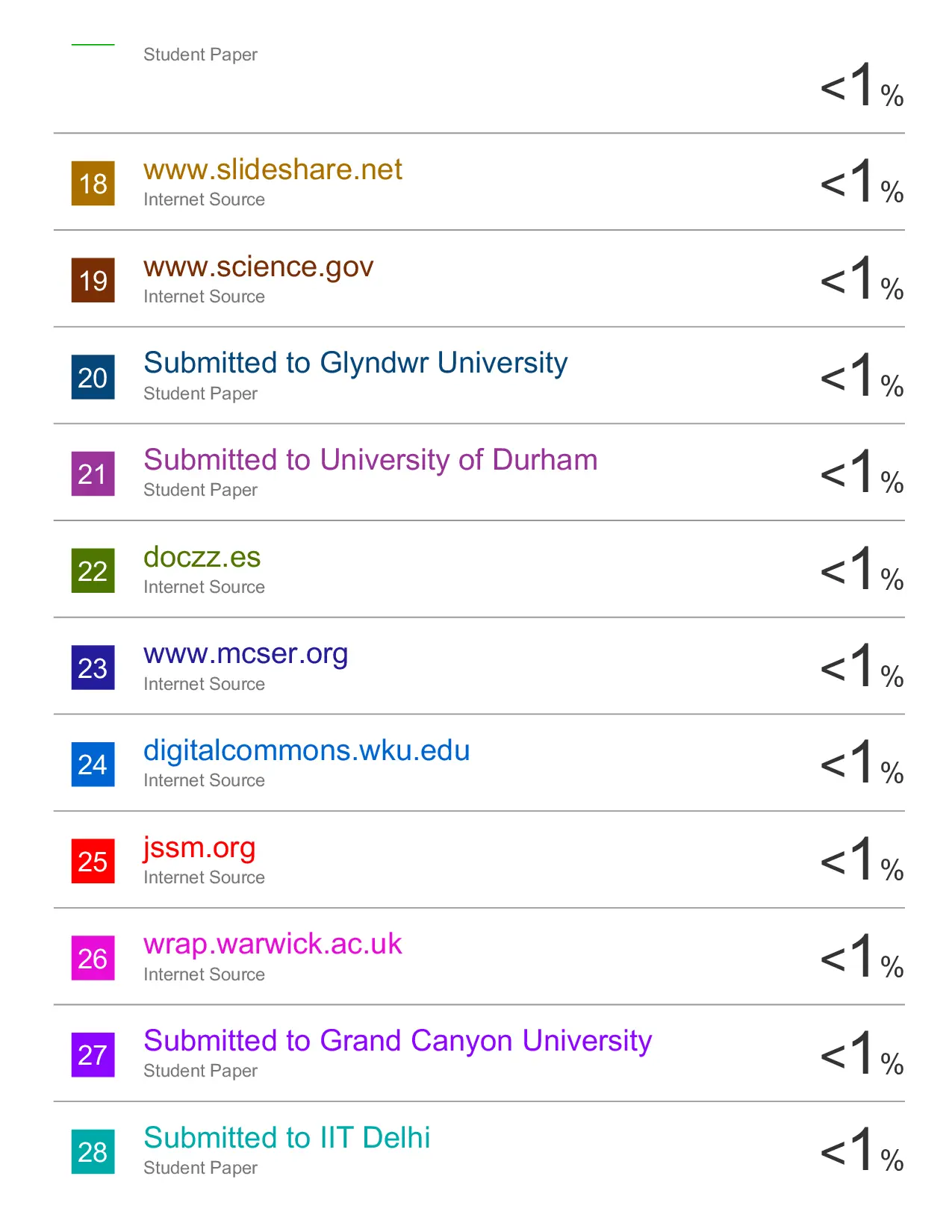Open Submitted to University of Durham
Screen dimensions: 952x1232
coord(370,460)
